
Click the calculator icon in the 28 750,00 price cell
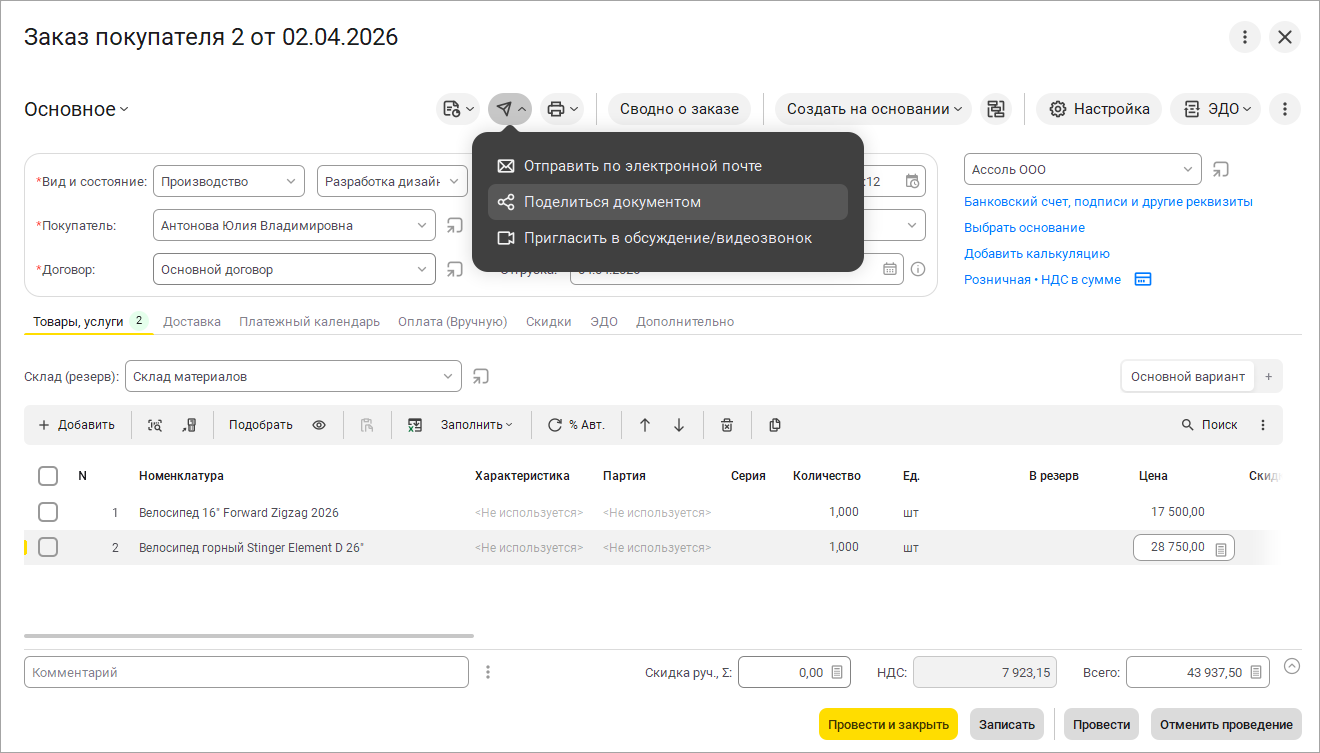(1220, 548)
